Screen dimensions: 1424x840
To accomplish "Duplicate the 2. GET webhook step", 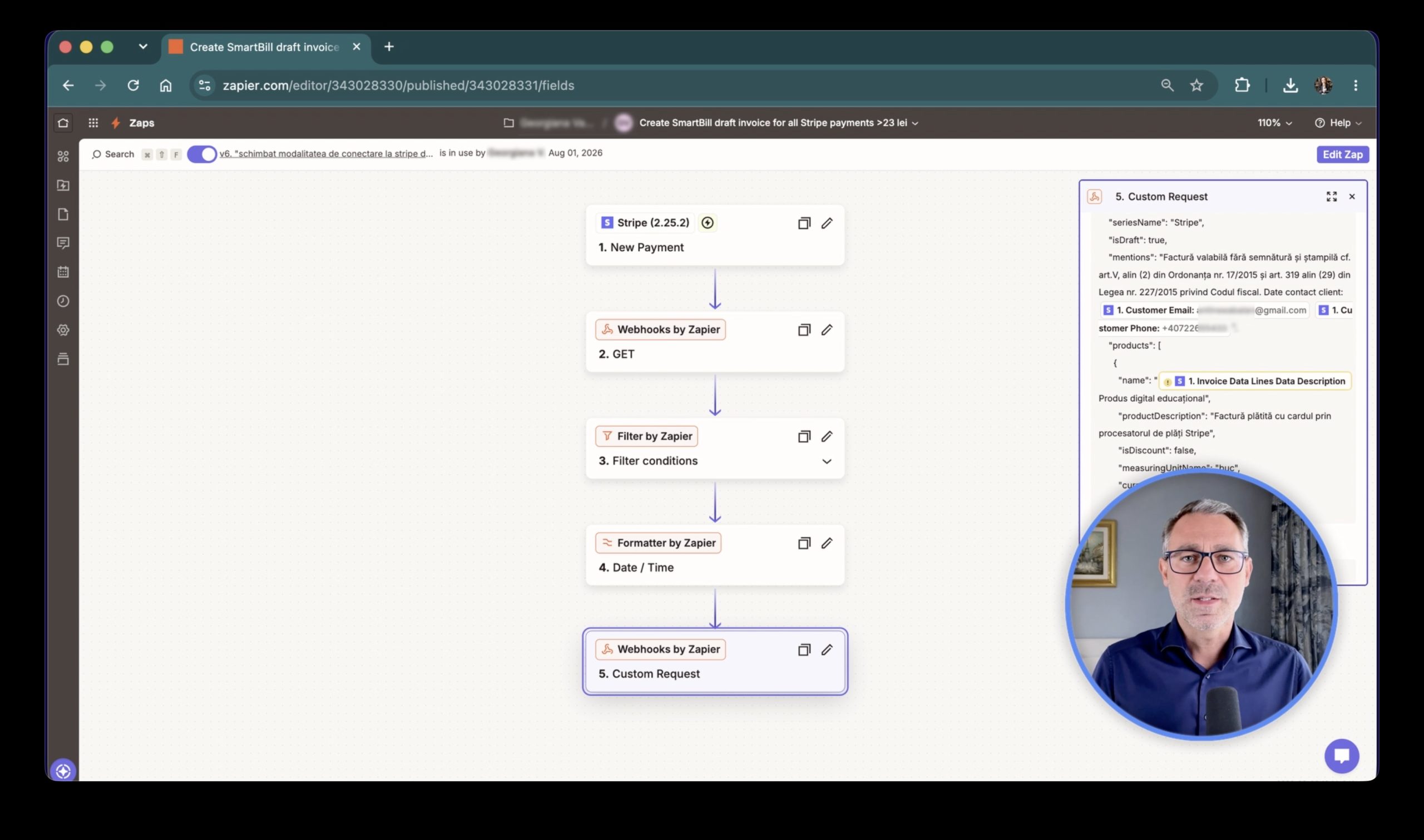I will [804, 330].
